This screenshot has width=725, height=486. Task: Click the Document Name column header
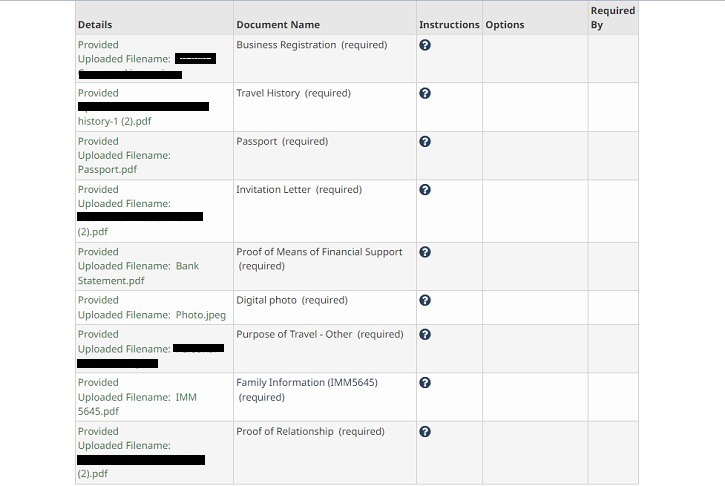pyautogui.click(x=278, y=24)
